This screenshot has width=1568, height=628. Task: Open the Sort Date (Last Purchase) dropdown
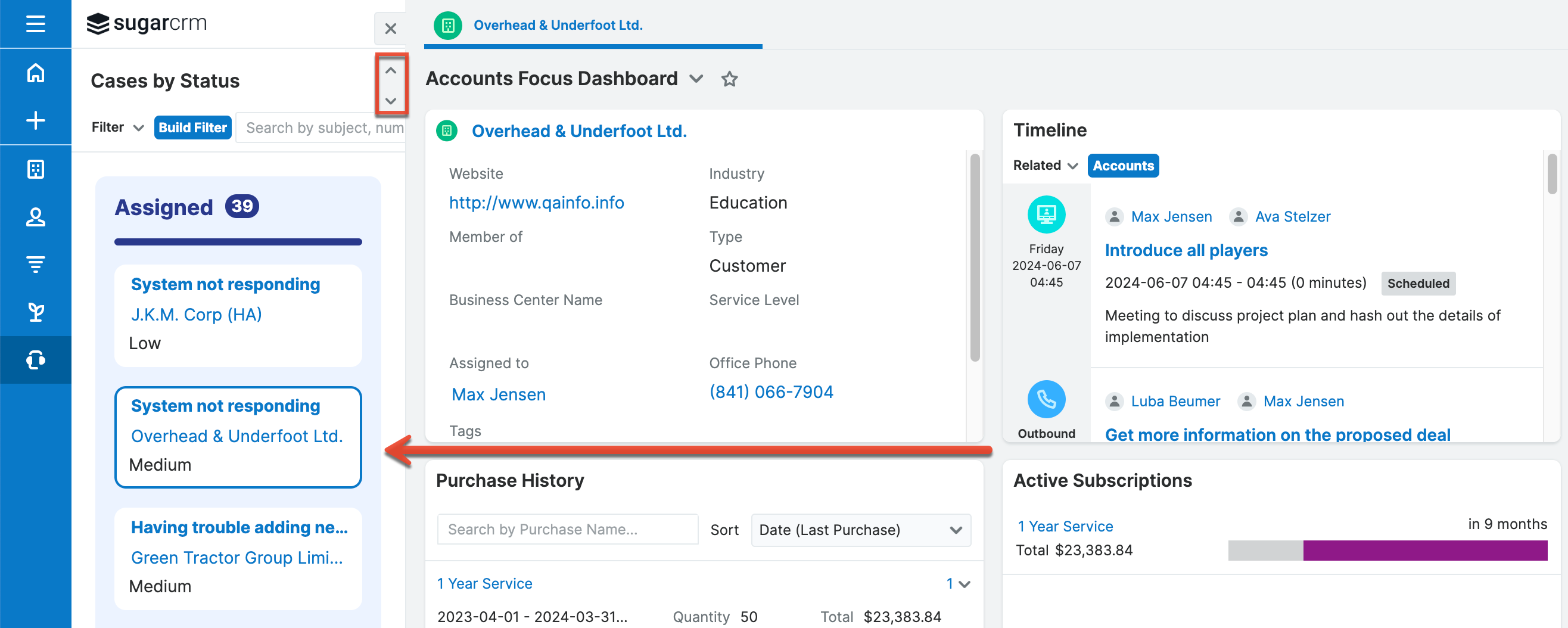point(860,530)
